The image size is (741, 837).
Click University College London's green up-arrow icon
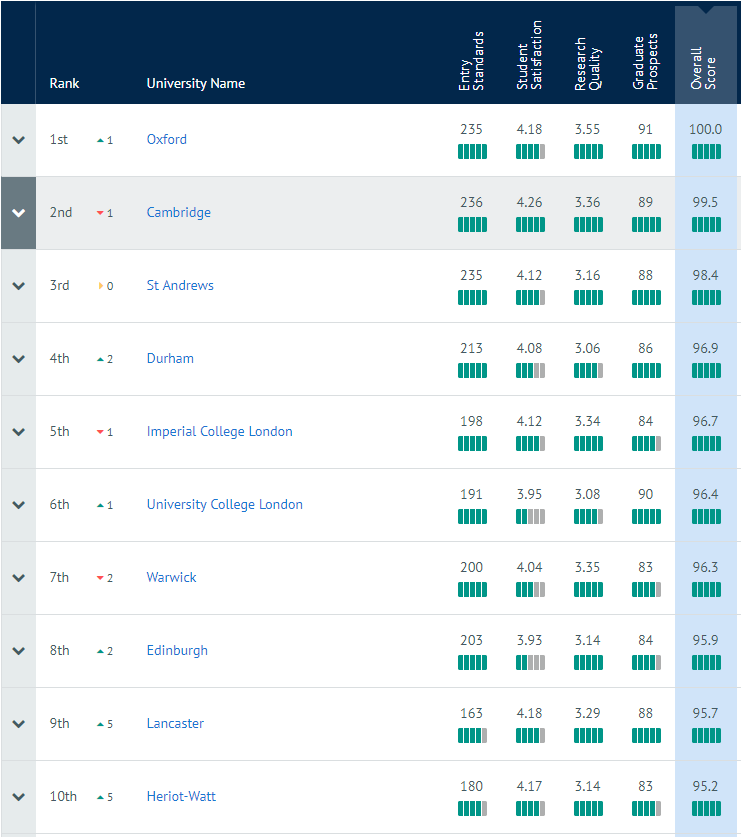point(100,505)
